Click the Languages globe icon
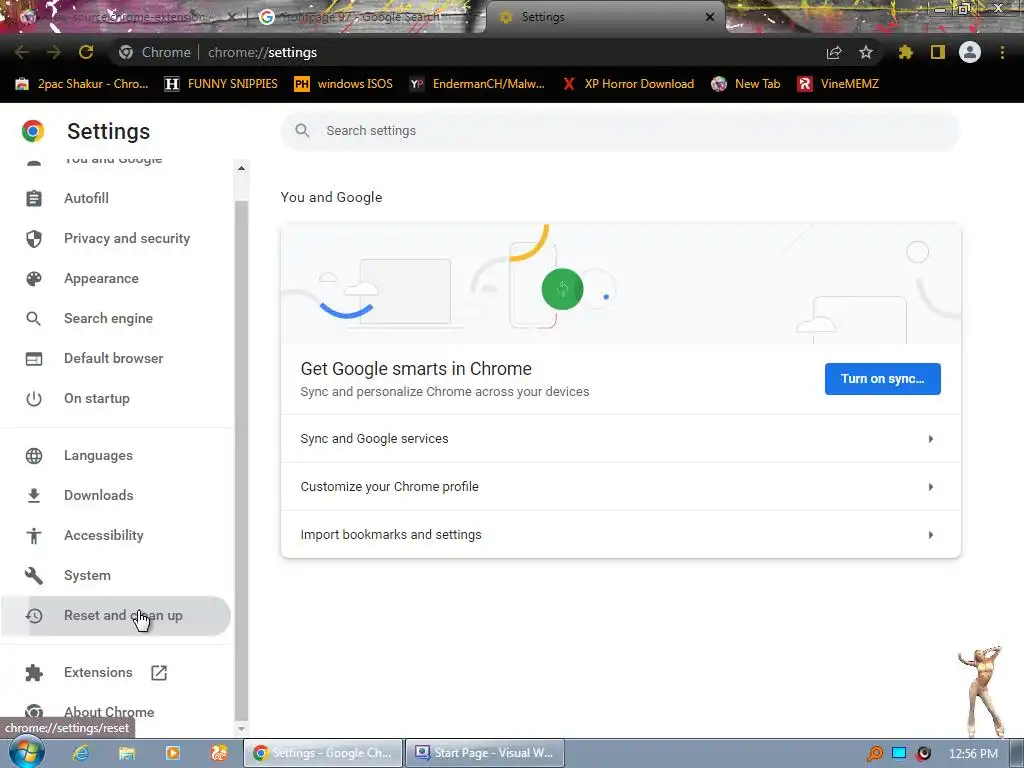 (34, 456)
